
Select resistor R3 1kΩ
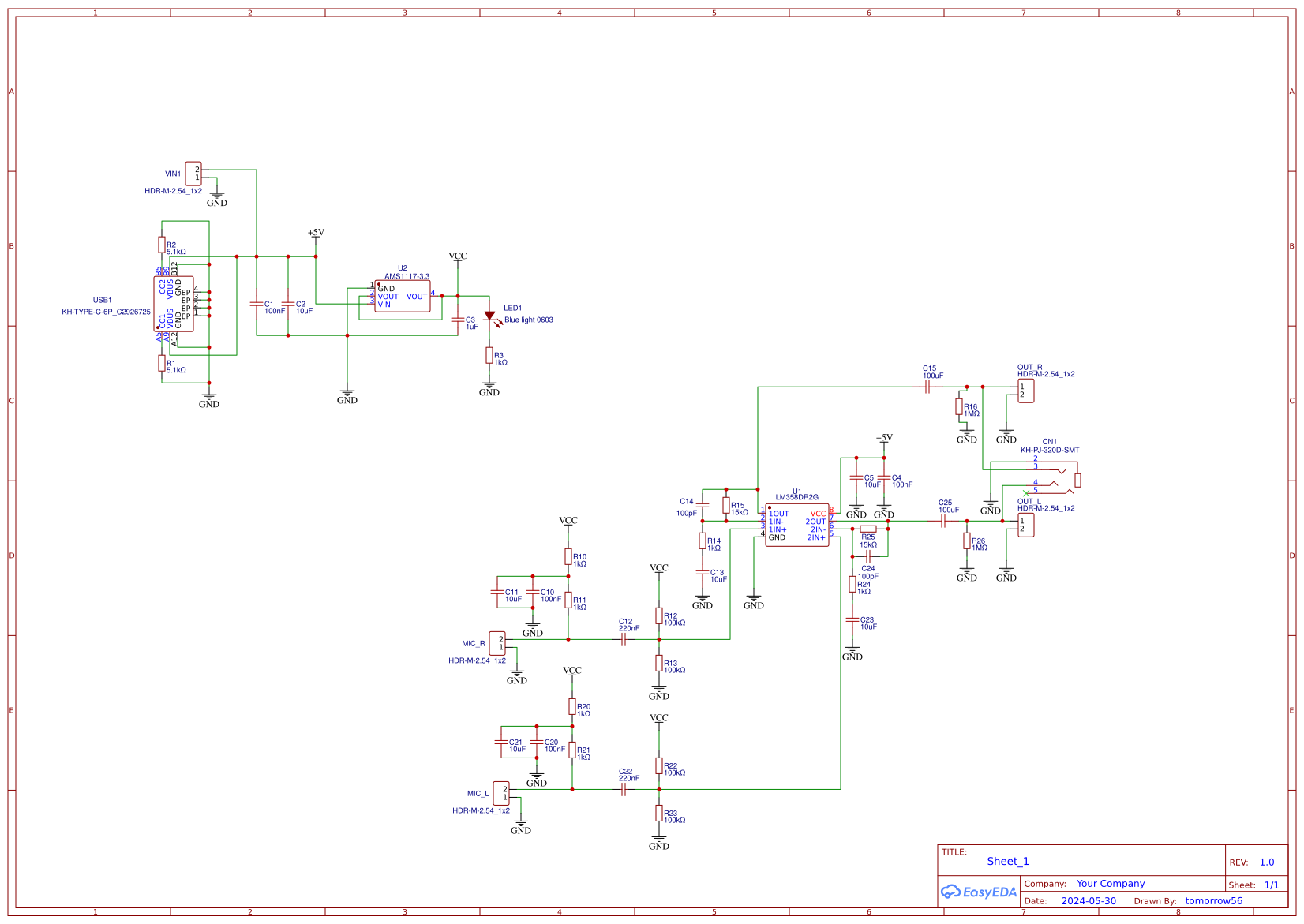[489, 357]
